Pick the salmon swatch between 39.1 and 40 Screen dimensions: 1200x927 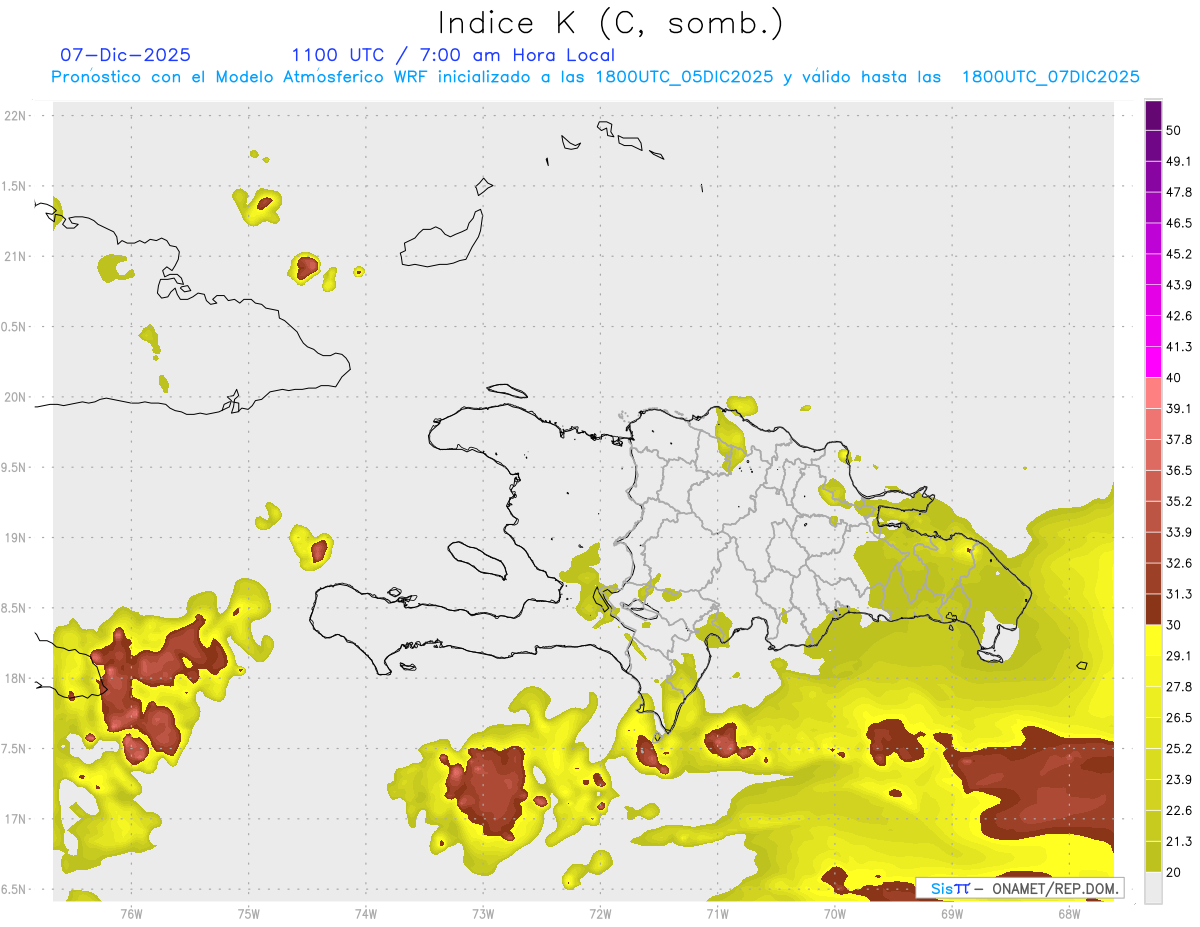point(1153,393)
